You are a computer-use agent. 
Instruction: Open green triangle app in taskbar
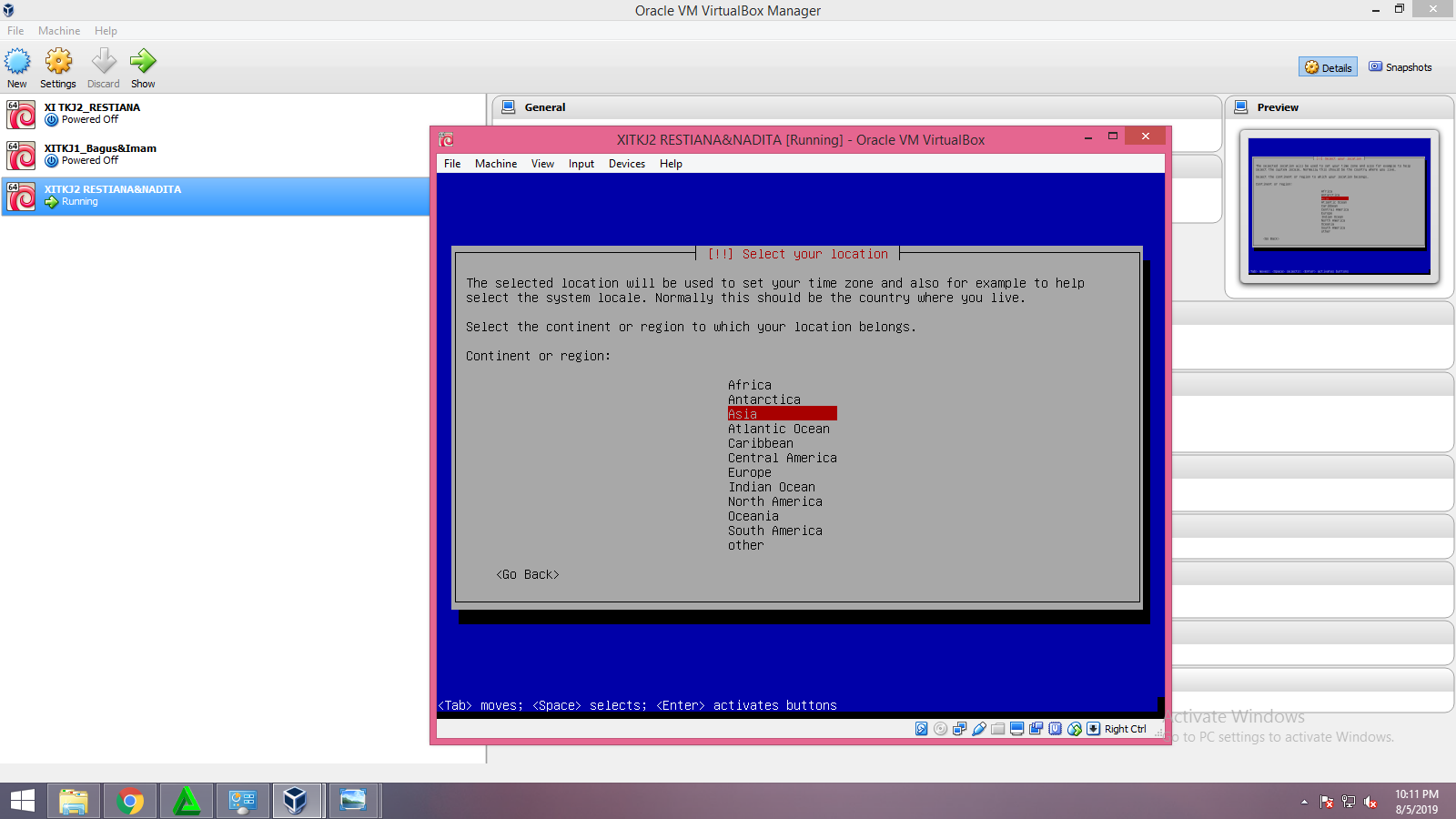point(187,801)
